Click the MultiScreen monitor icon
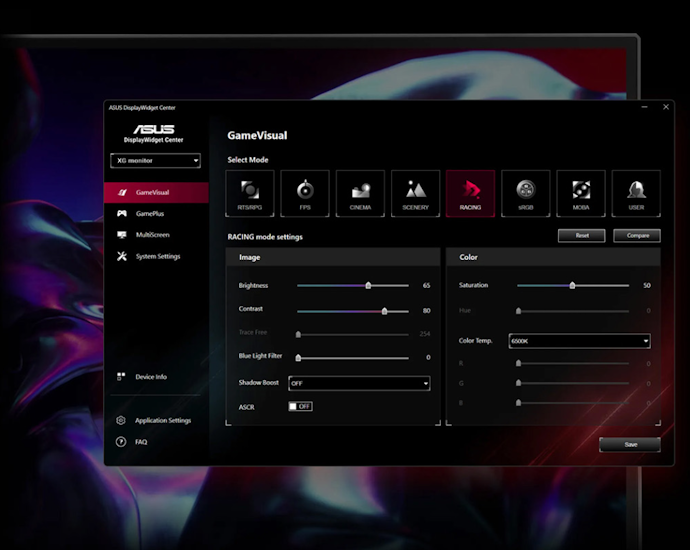690x550 pixels. tap(122, 235)
